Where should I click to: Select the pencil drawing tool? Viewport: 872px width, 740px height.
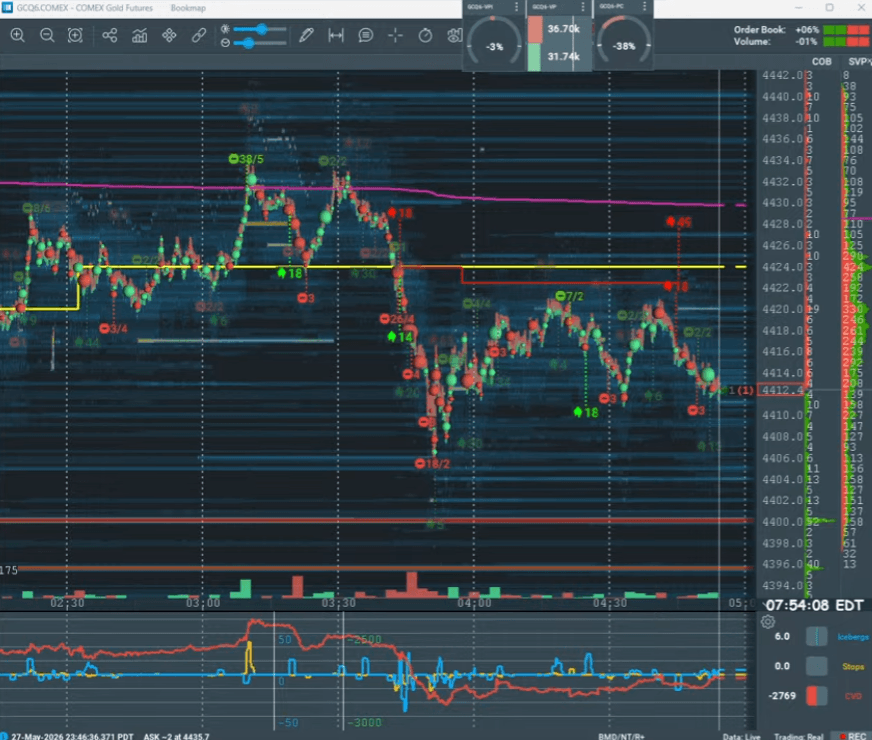click(x=306, y=36)
